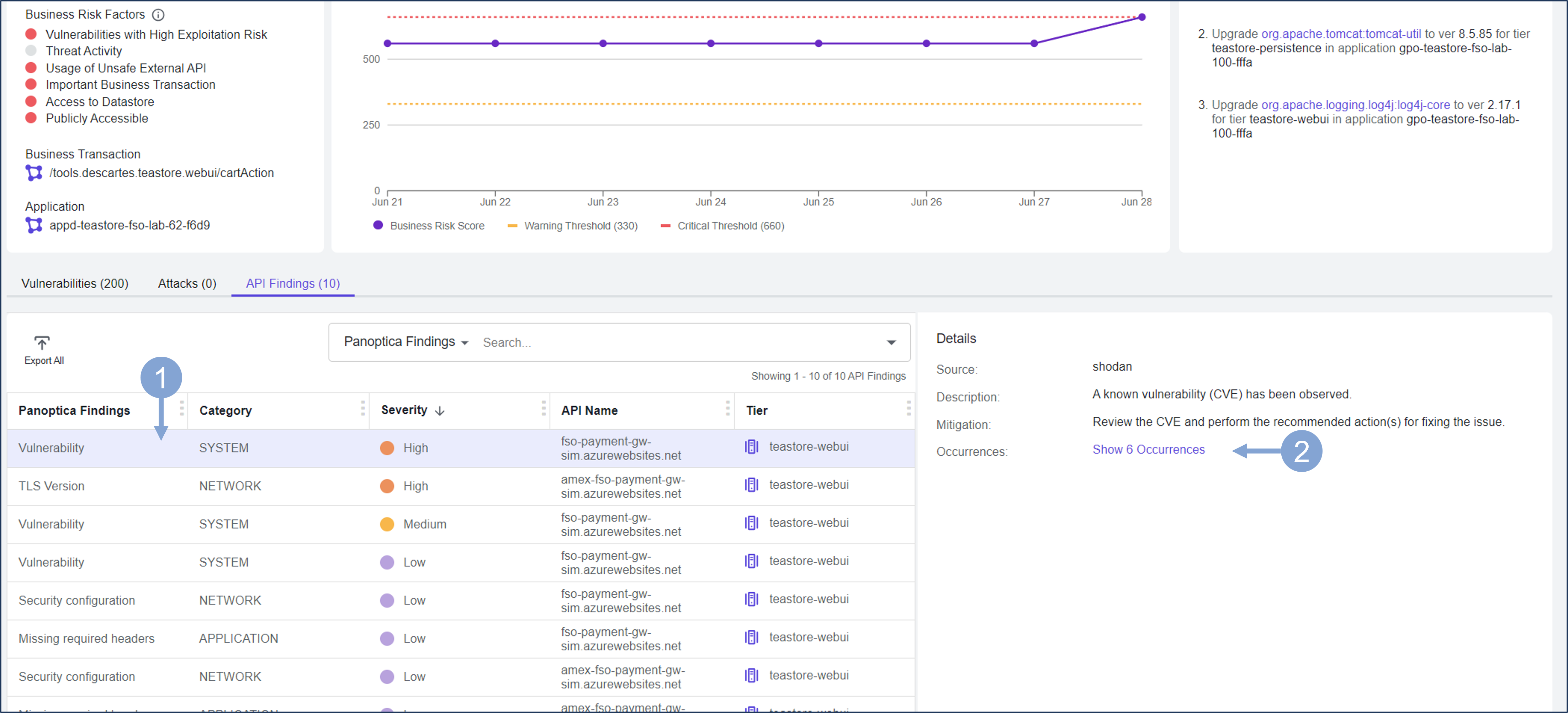Open the Panoptica Findings filter dropdown
Image resolution: width=1568 pixels, height=713 pixels.
click(x=406, y=342)
